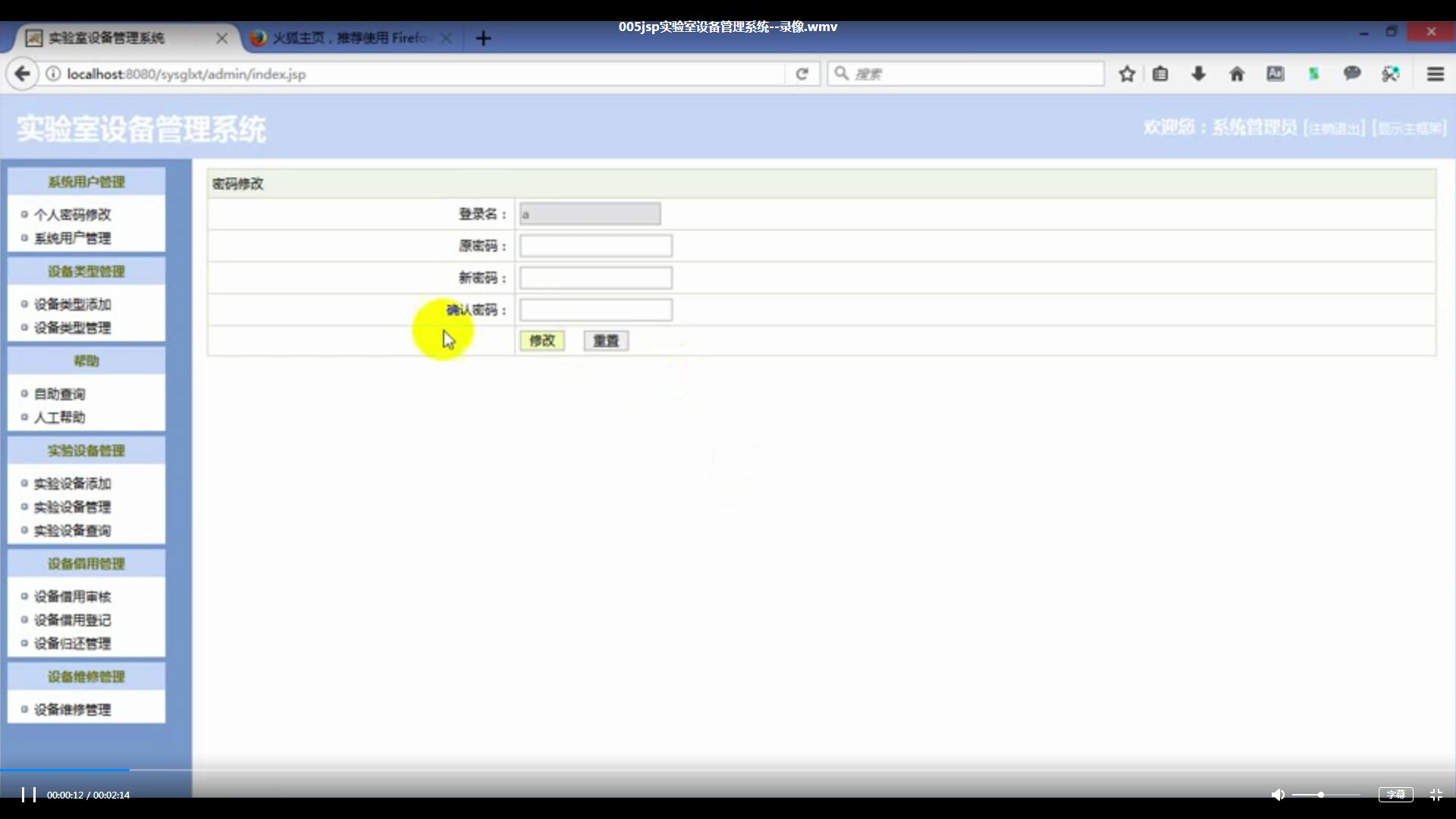
Task: Click the 实验设备管理 section header
Action: point(86,450)
